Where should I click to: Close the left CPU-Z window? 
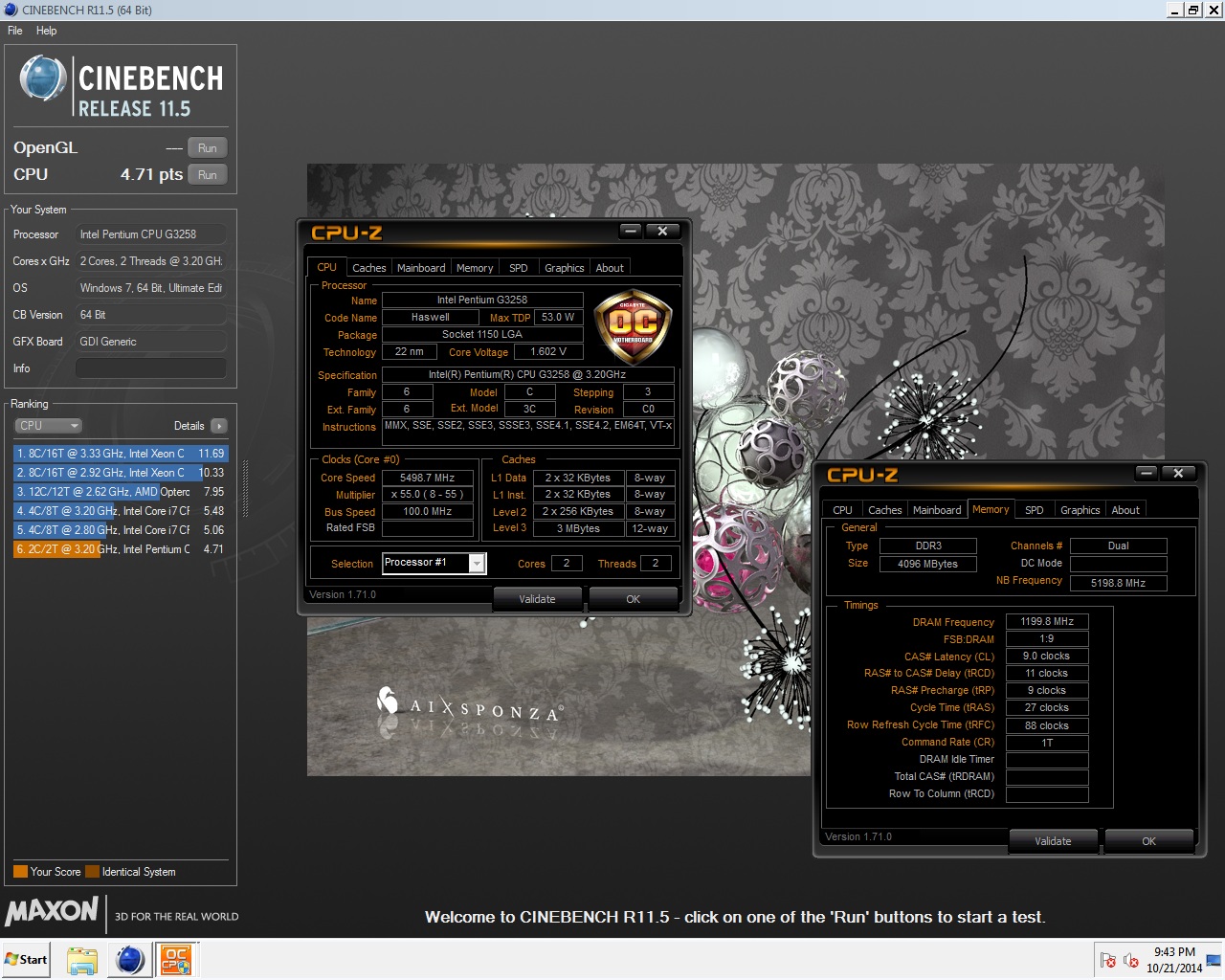[662, 231]
